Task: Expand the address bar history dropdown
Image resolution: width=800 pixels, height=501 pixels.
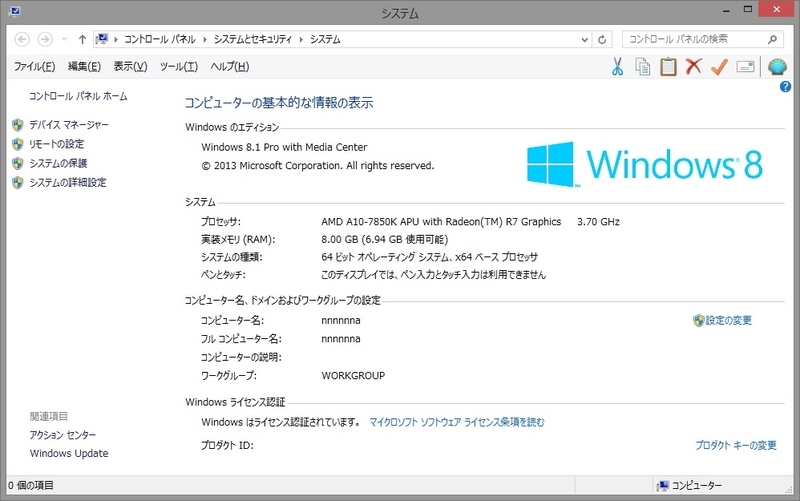Action: pyautogui.click(x=585, y=39)
